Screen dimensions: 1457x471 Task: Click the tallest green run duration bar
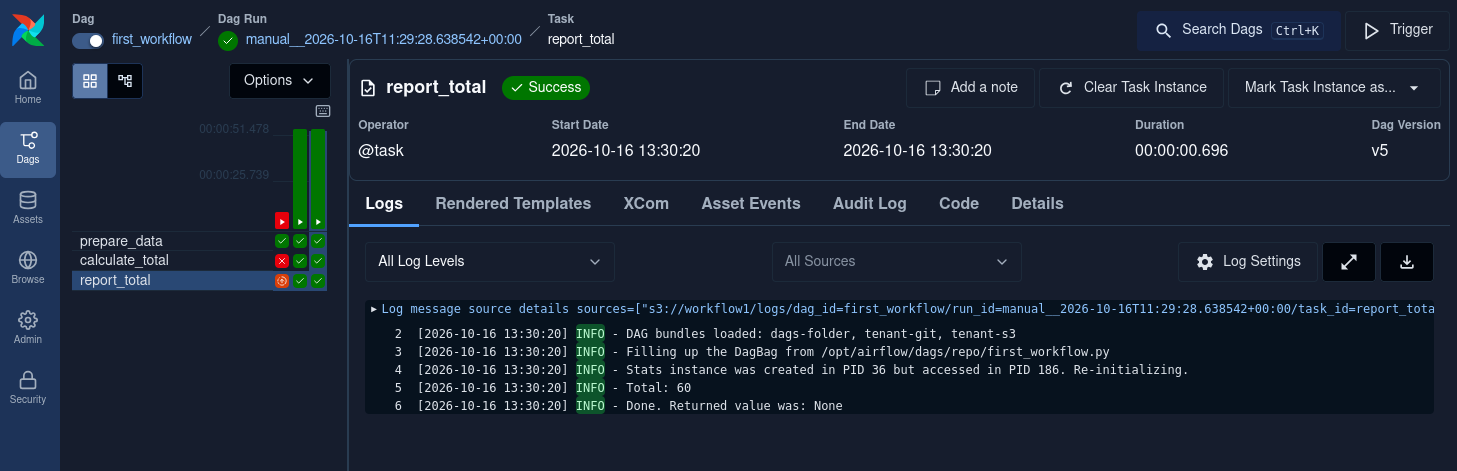pyautogui.click(x=300, y=170)
